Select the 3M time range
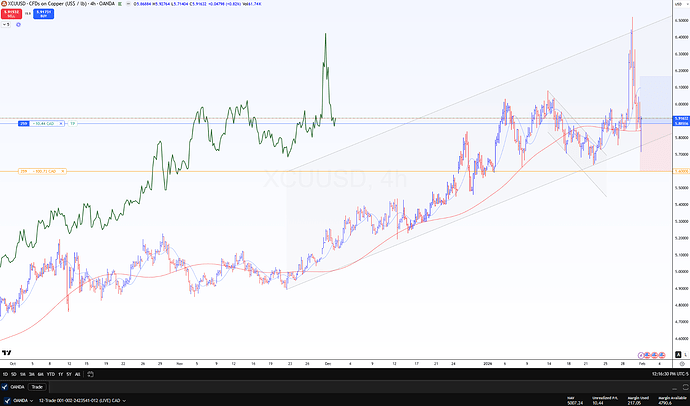This screenshot has height=406, width=690. (x=32, y=374)
